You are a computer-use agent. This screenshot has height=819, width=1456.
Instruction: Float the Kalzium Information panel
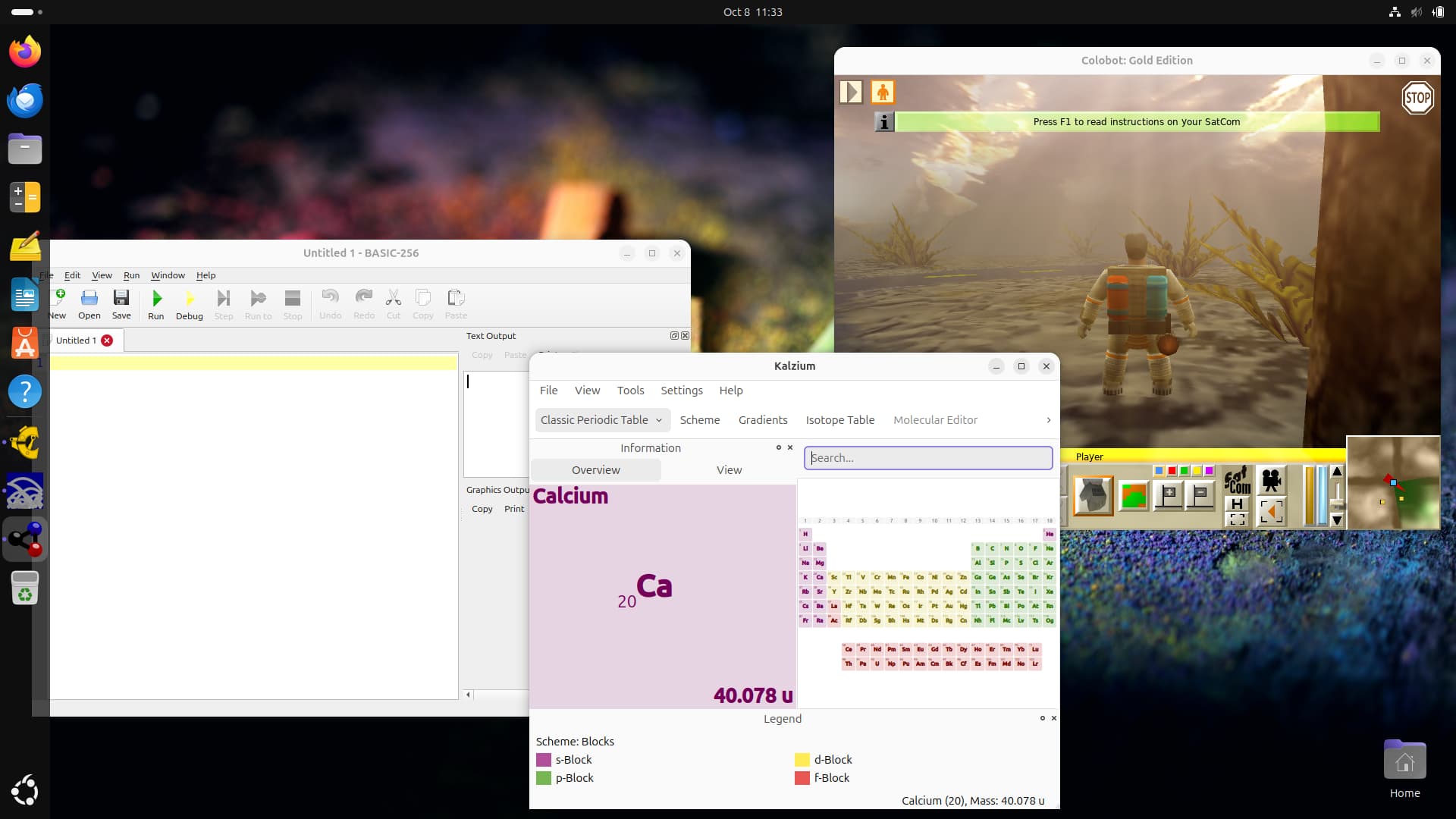point(778,447)
